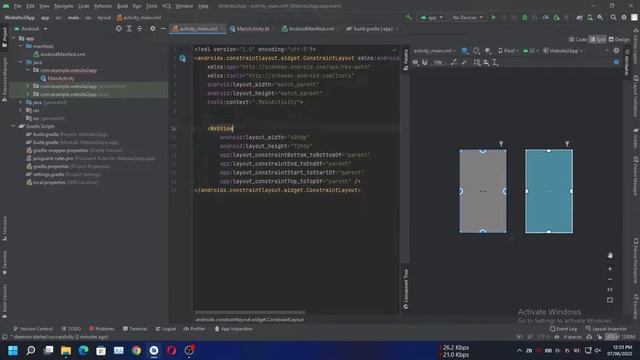Open the Build menu
This screenshot has height=360, width=640.
point(122,6)
